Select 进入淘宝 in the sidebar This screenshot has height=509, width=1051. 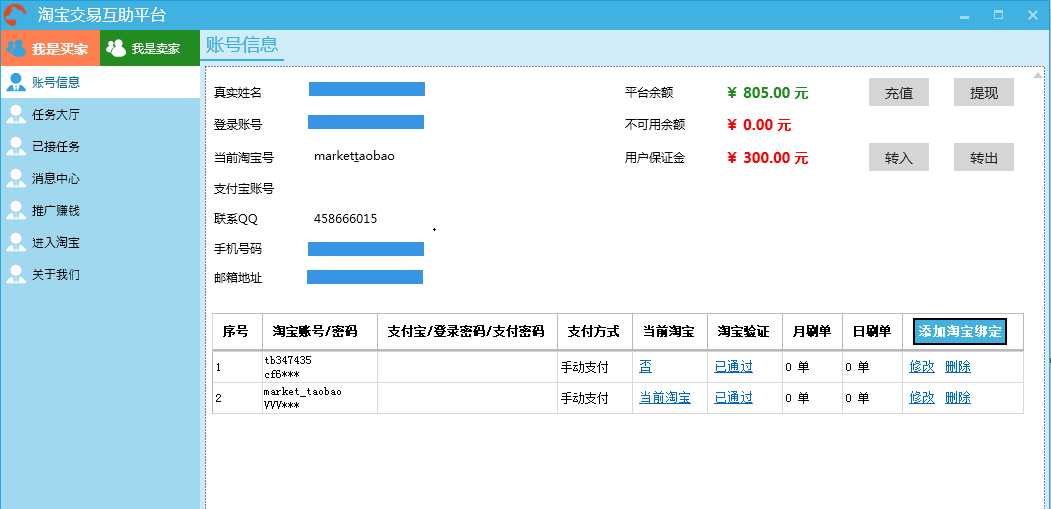(100, 243)
